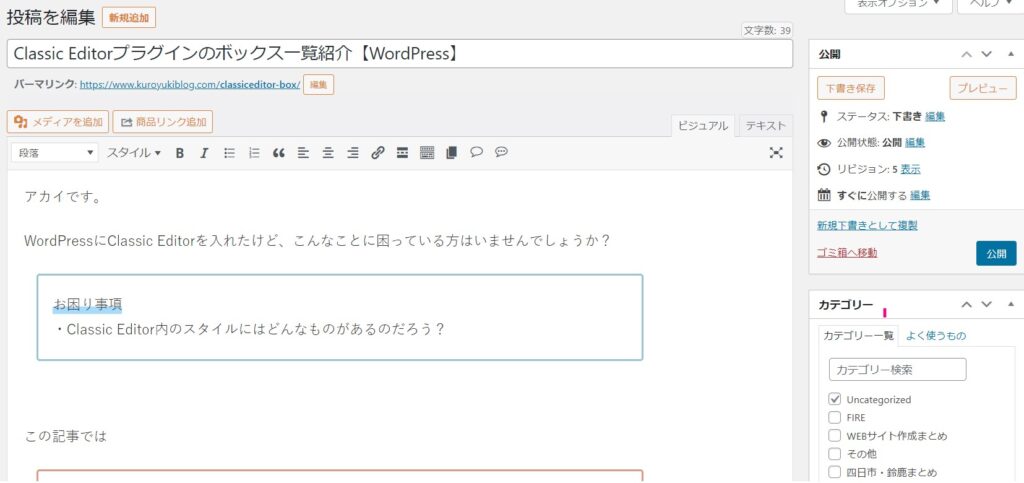
Task: Open the post プレビュー
Action: point(983,88)
